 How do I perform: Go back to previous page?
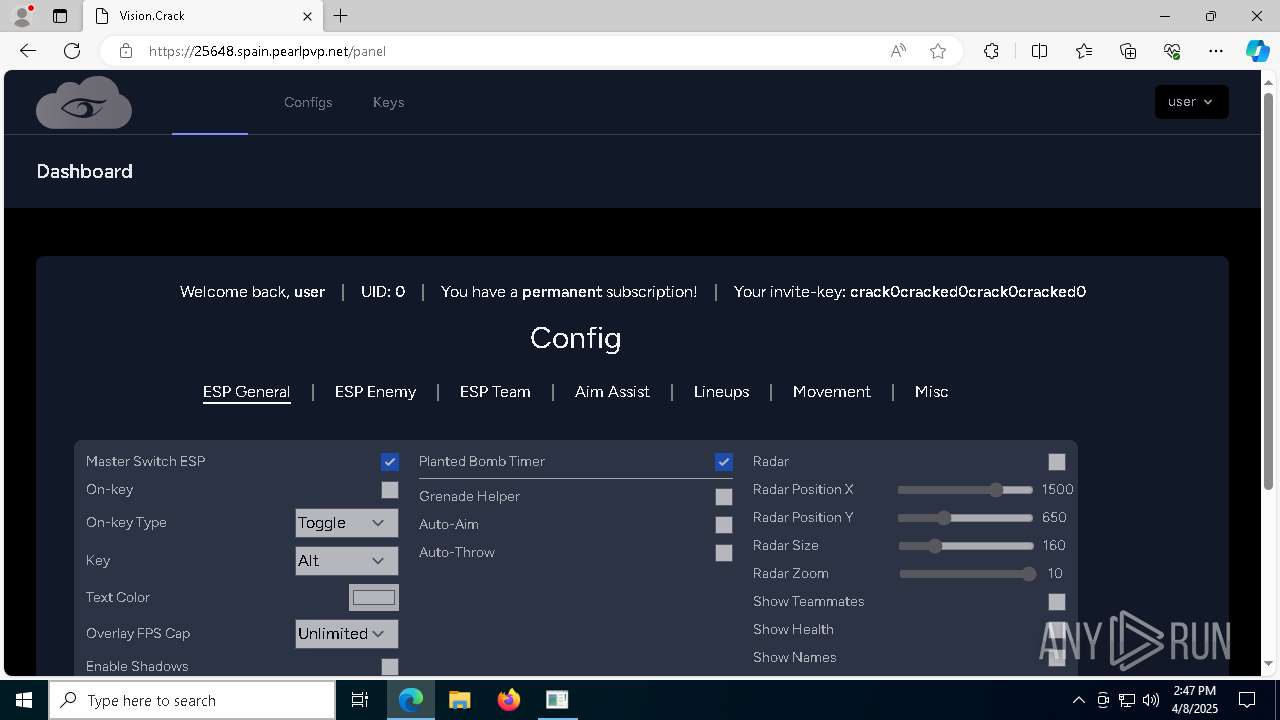tap(28, 51)
